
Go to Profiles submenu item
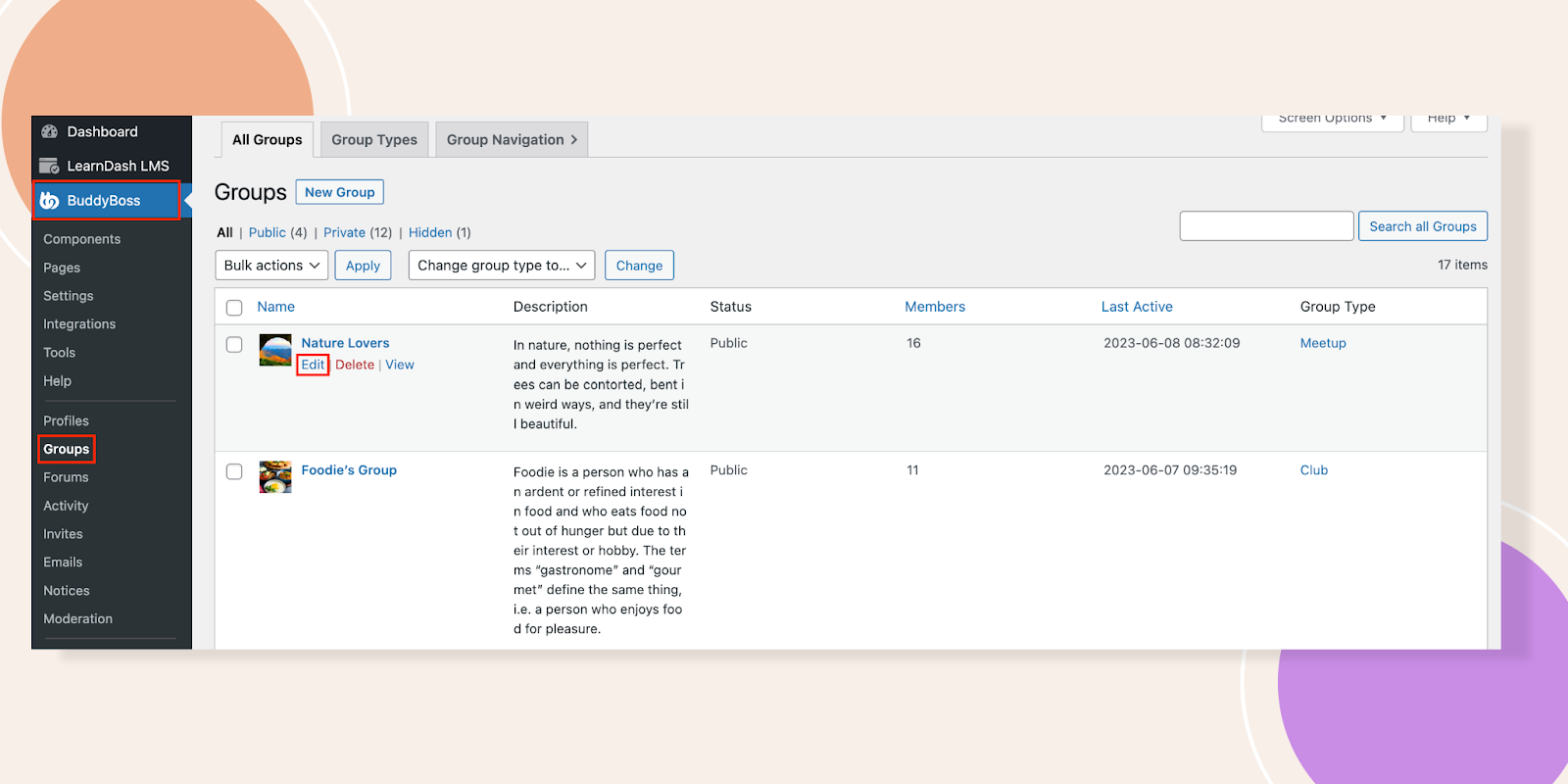coord(66,420)
